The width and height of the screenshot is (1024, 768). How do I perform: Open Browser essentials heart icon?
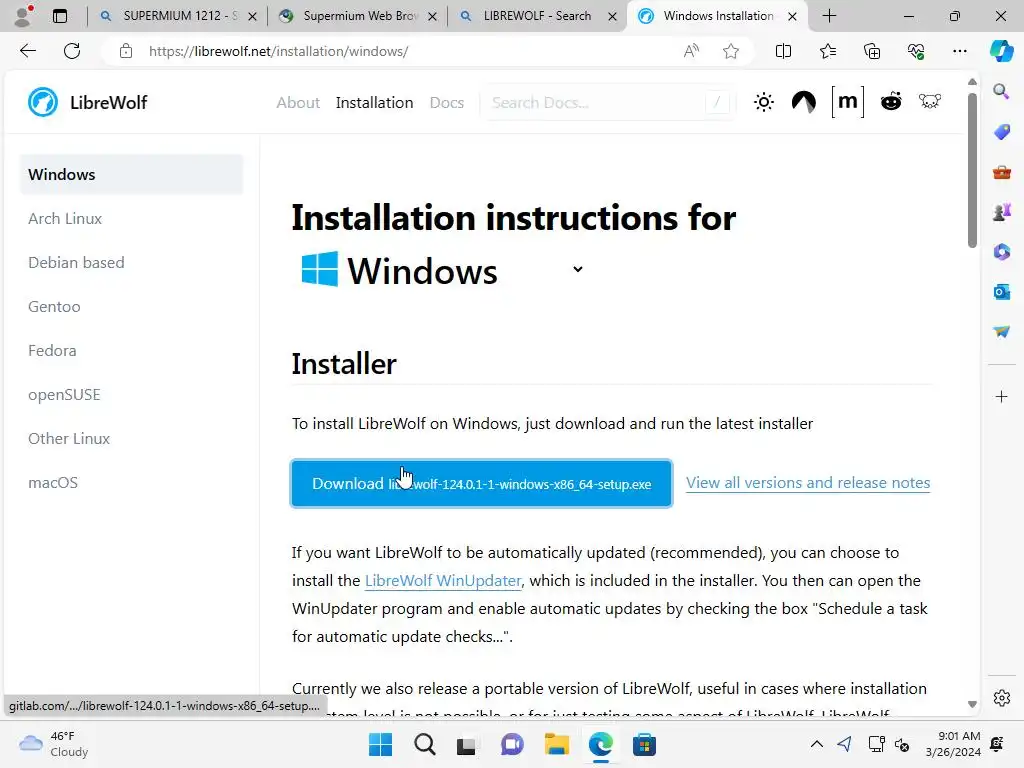coord(916,51)
